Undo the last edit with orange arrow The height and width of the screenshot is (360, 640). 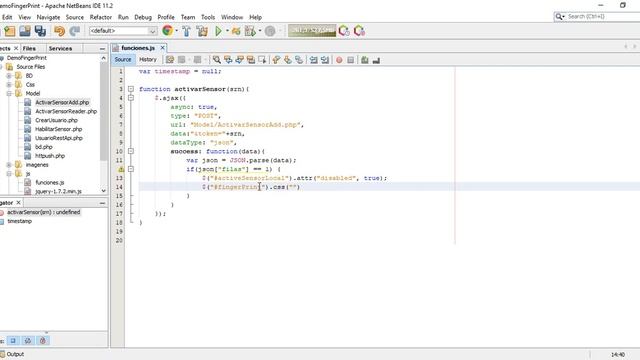[60, 31]
